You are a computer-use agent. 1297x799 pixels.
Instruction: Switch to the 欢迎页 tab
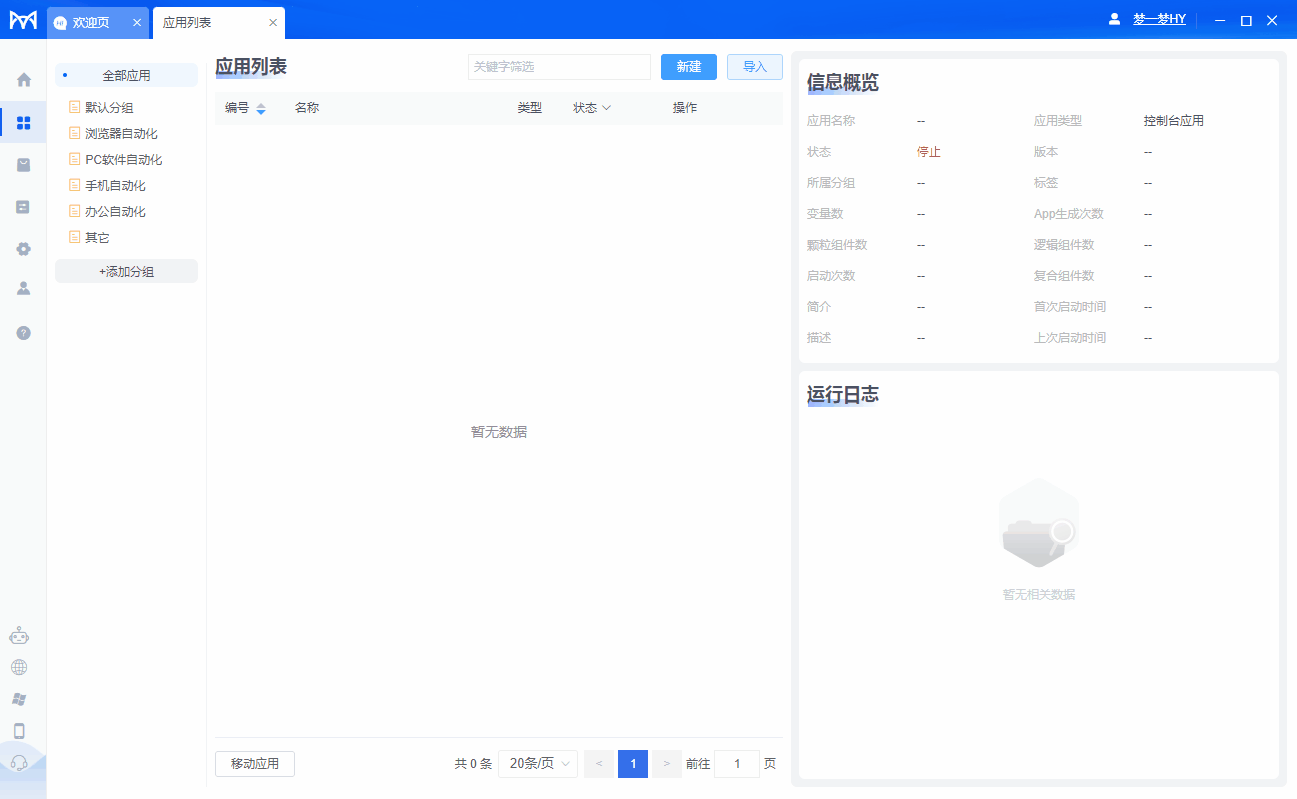coord(98,22)
